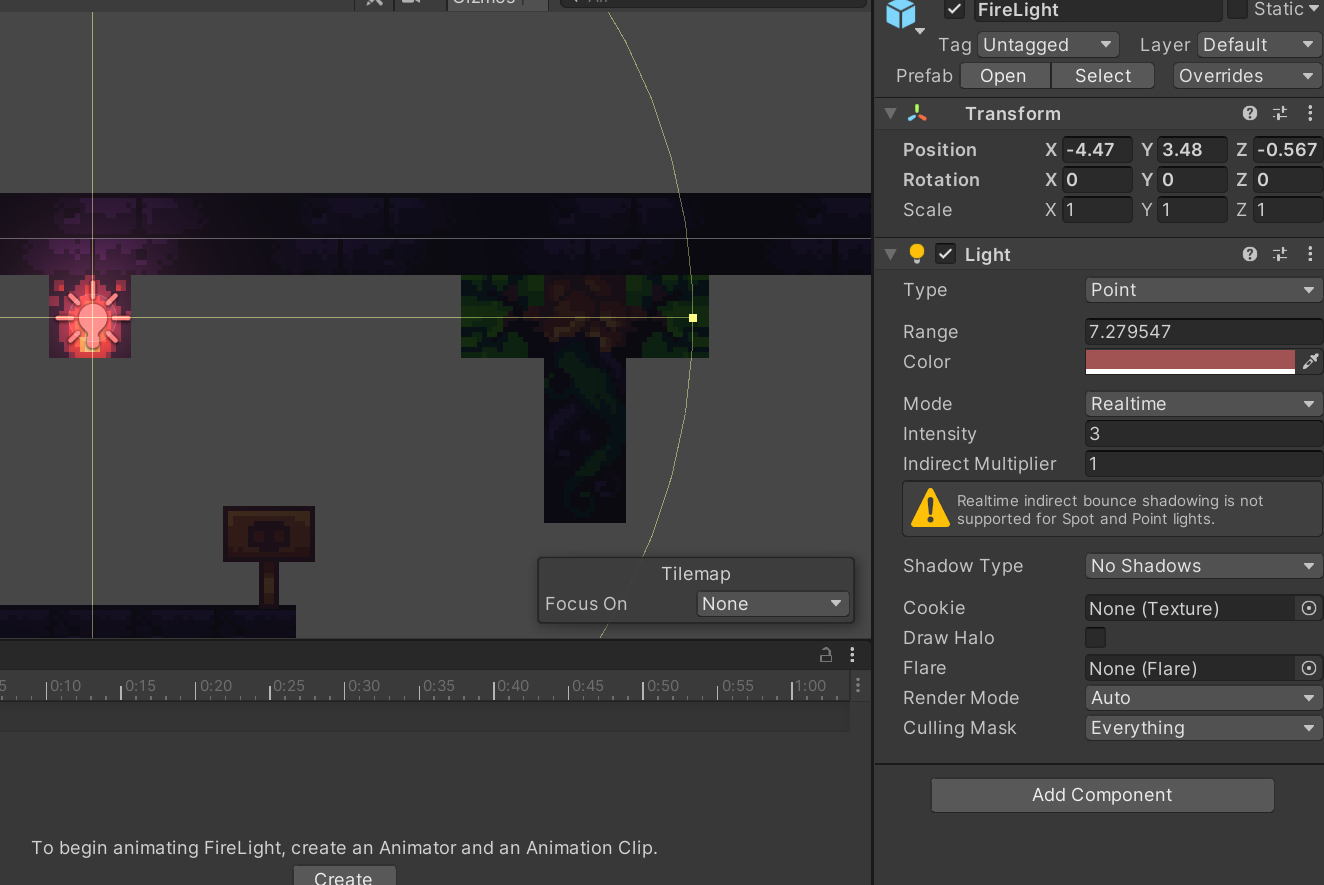This screenshot has width=1324, height=885.
Task: Open Transform component preset selector
Action: click(x=1280, y=114)
